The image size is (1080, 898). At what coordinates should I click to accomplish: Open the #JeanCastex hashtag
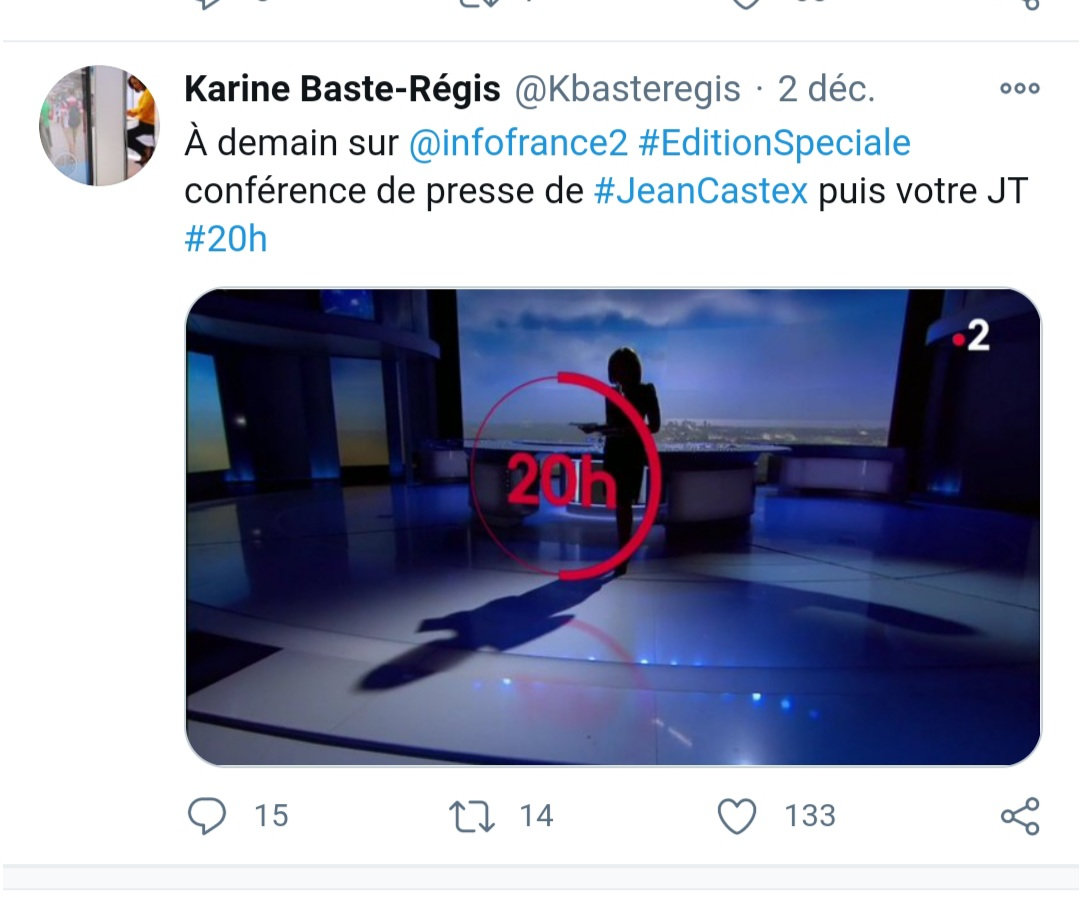700,191
